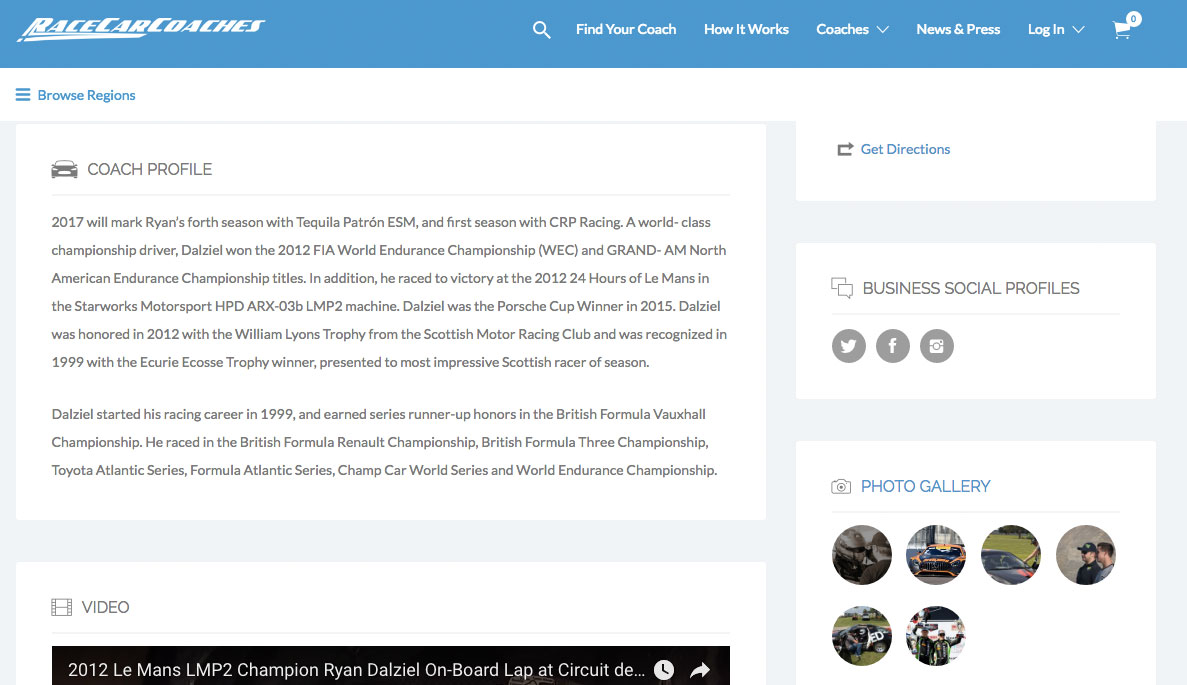This screenshot has width=1187, height=685.
Task: Click the Browse Regions hamburger icon
Action: 23,95
